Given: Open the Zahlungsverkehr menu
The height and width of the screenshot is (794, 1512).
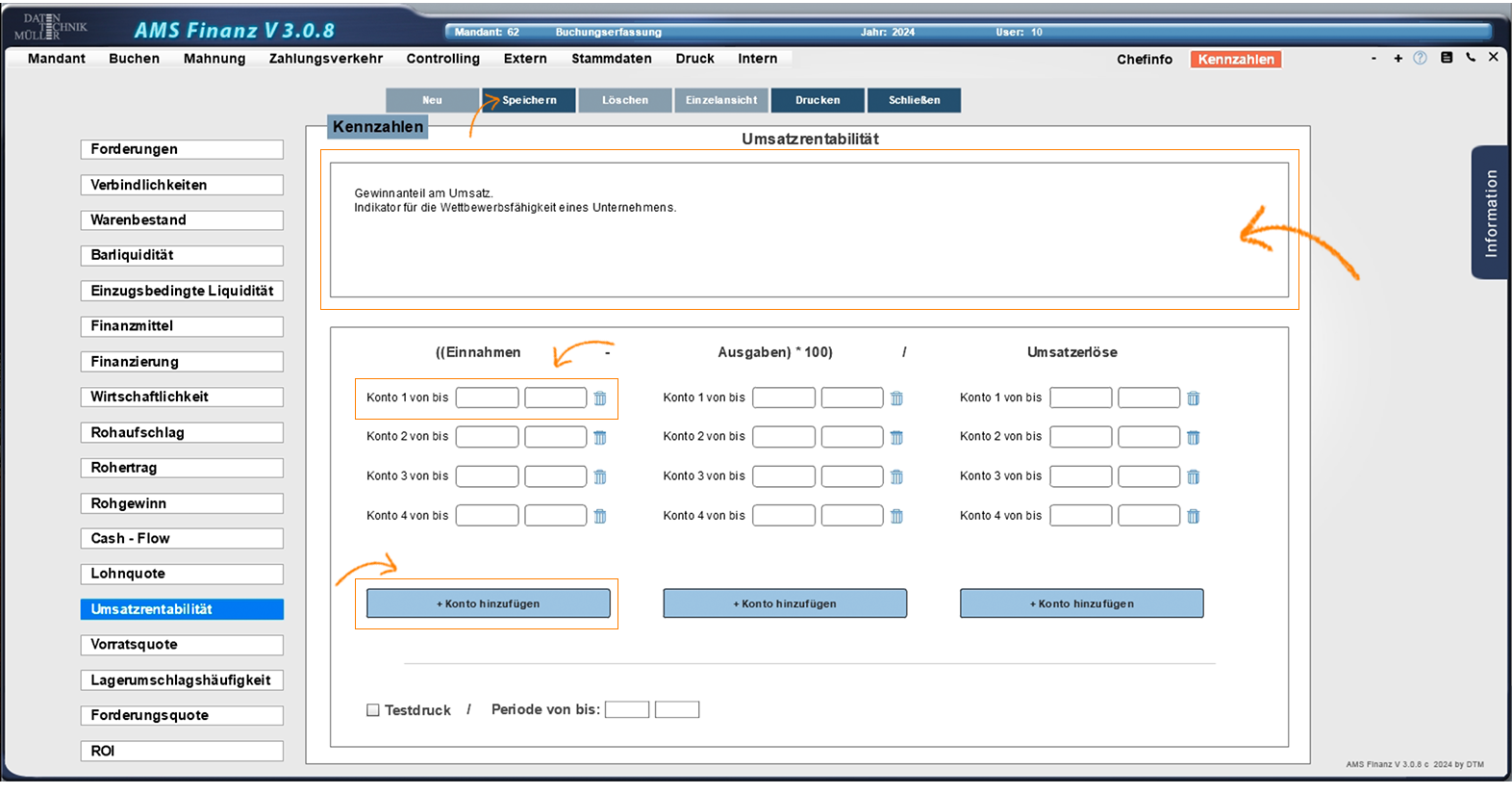Looking at the screenshot, I should pos(325,59).
